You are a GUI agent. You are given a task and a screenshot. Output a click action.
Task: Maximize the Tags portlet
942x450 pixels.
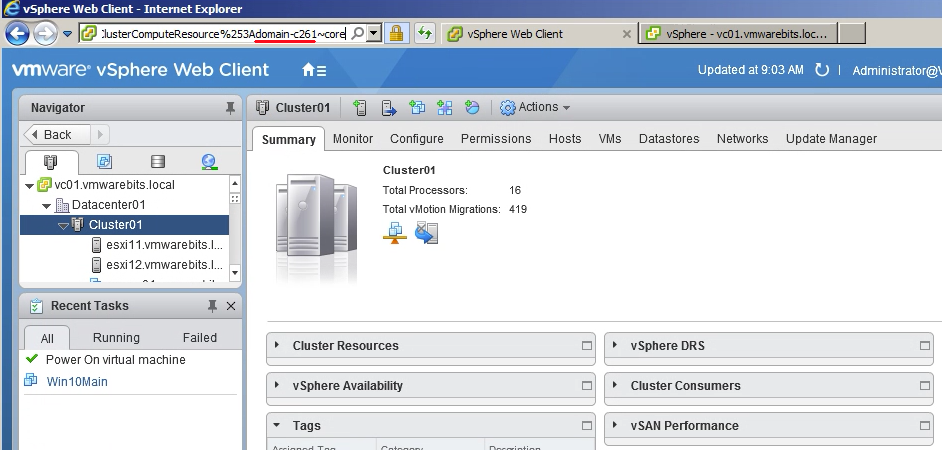tap(587, 425)
